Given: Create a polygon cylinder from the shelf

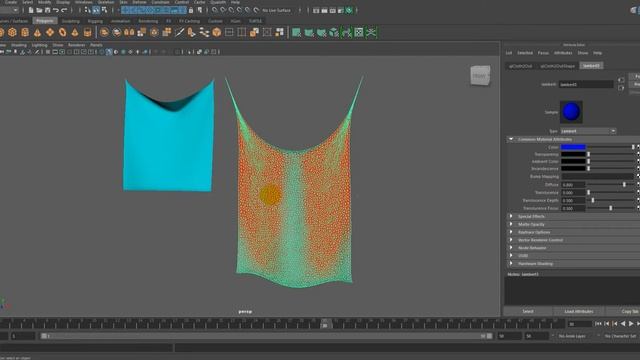Looking at the screenshot, I should 25,32.
